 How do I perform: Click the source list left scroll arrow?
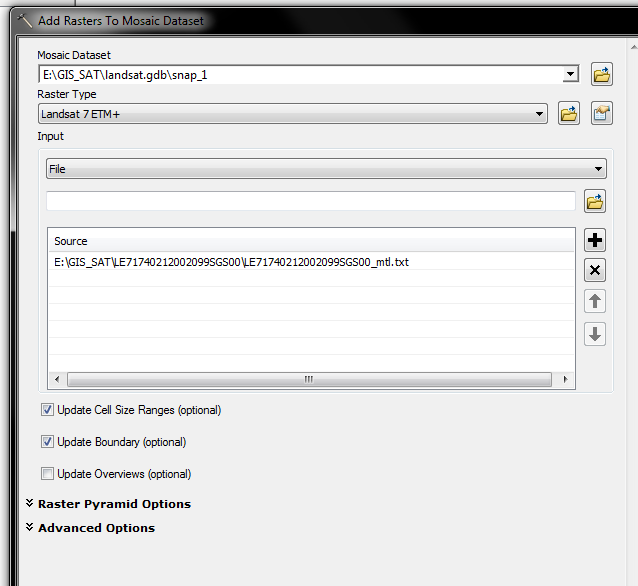click(x=57, y=379)
